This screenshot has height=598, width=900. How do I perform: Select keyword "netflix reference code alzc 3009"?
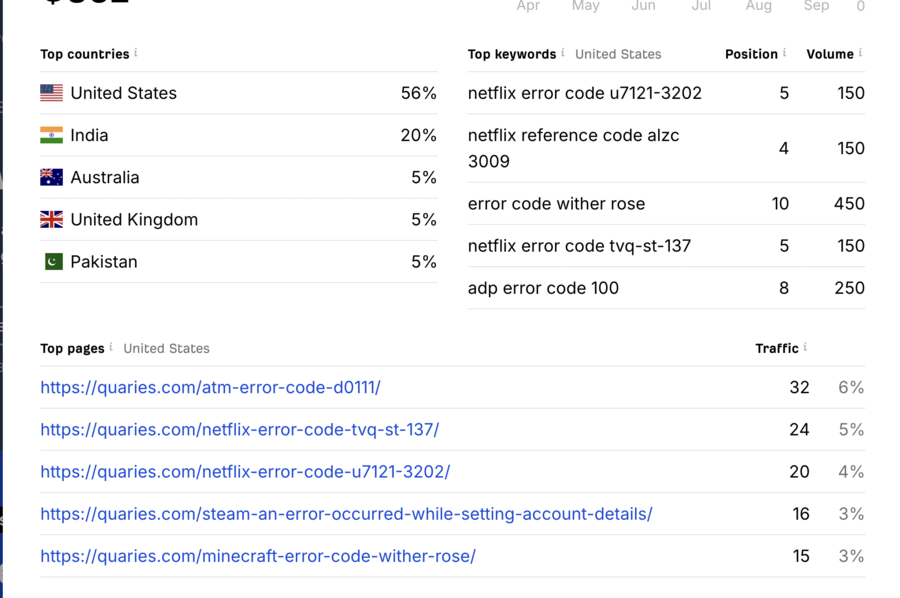click(573, 148)
